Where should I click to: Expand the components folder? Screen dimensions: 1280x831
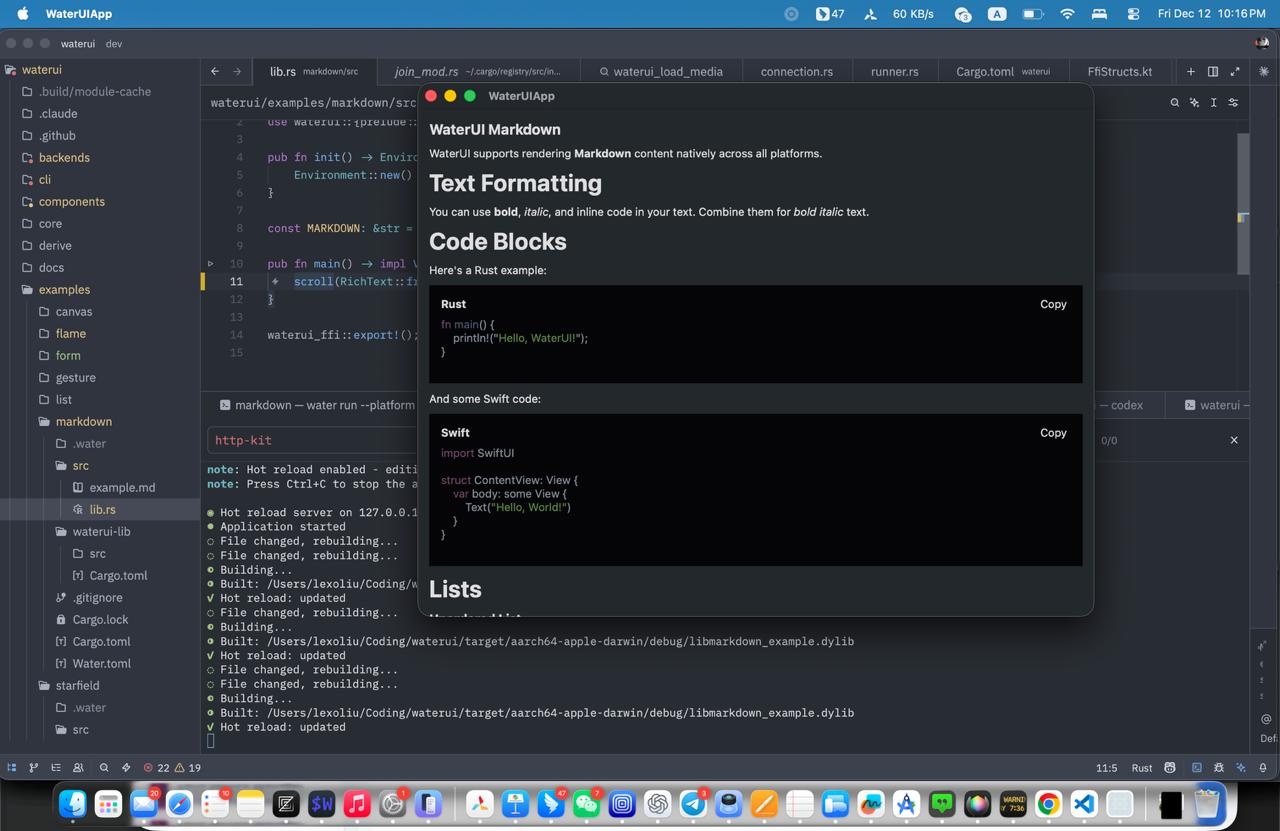click(100, 202)
